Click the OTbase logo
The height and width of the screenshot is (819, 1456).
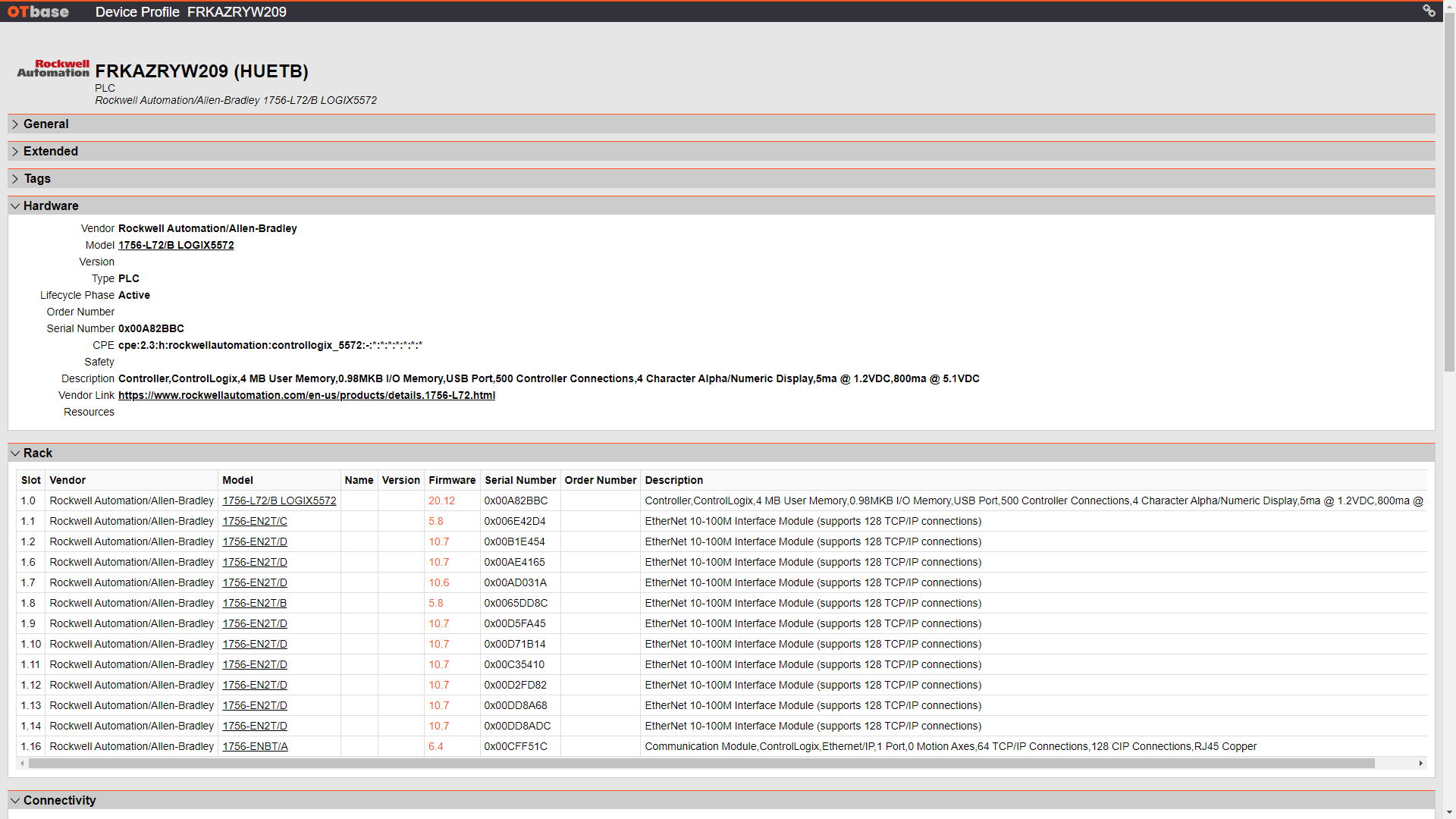(x=38, y=11)
